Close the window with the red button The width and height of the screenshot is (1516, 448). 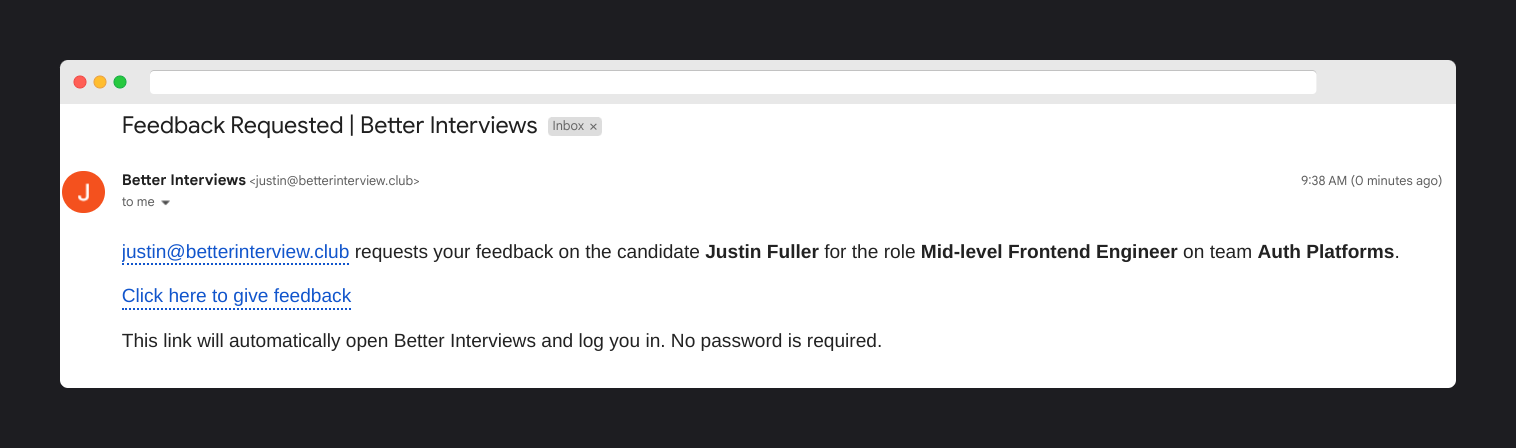click(x=80, y=82)
